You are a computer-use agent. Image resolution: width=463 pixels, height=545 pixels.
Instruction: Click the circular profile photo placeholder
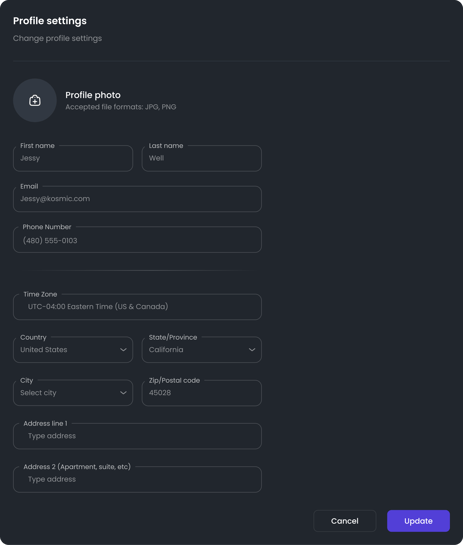click(35, 100)
